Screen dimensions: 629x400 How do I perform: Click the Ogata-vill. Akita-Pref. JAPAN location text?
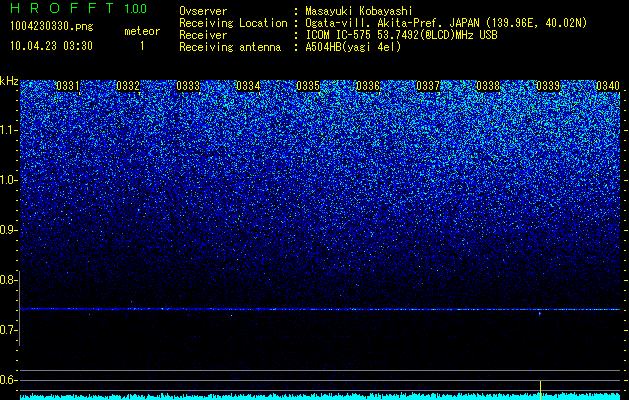446,23
